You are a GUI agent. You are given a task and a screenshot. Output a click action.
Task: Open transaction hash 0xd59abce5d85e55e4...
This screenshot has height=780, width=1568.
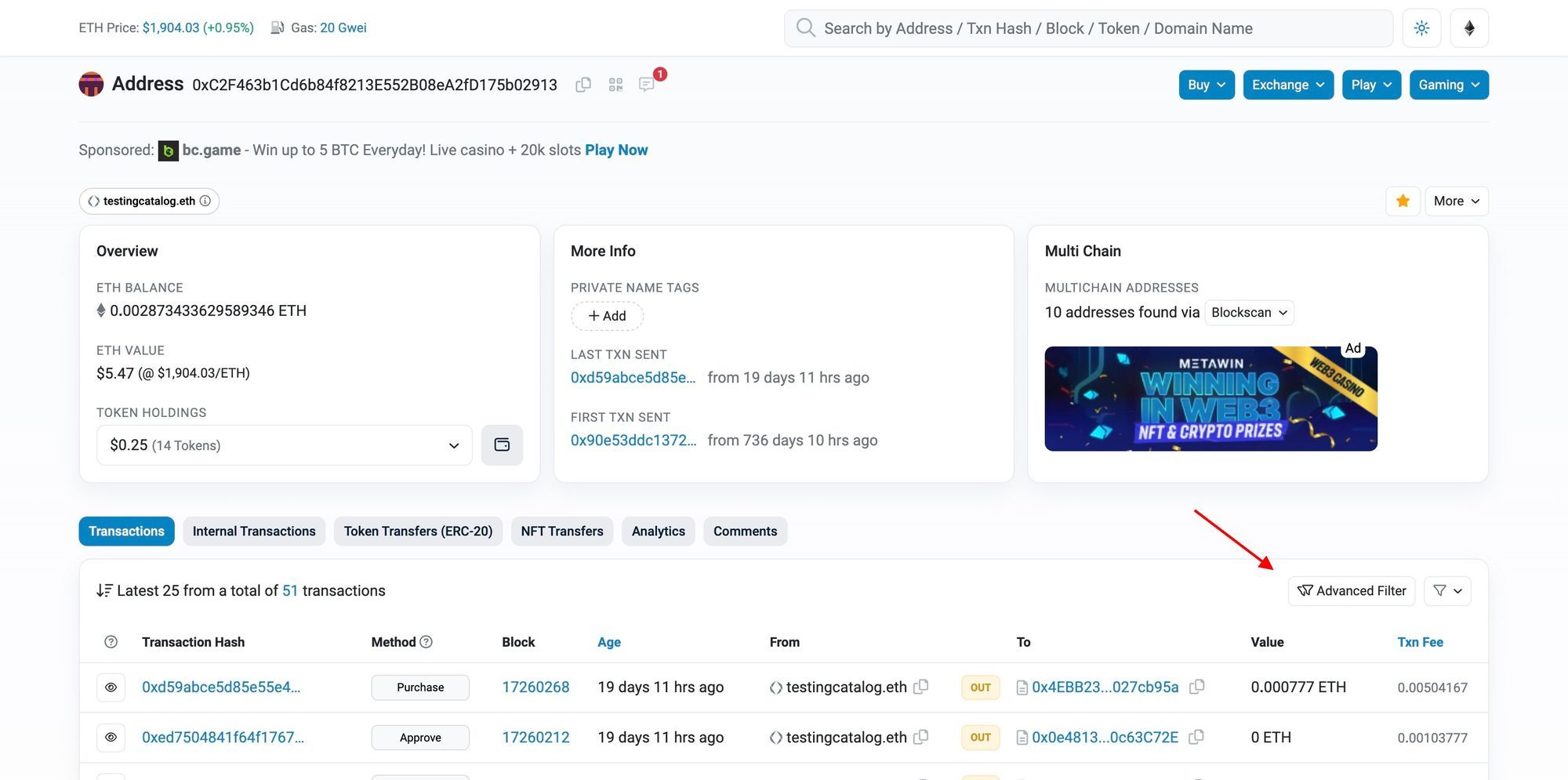point(221,687)
